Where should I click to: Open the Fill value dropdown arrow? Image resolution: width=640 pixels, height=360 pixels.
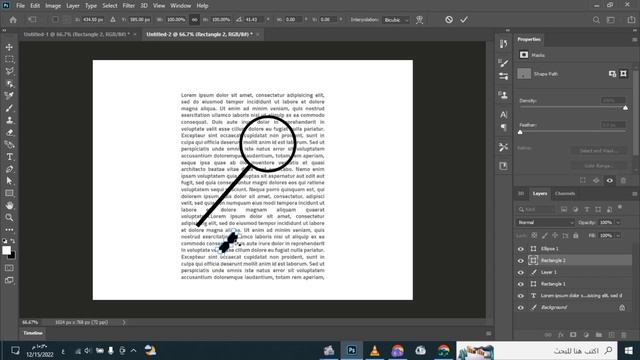[x=618, y=236]
